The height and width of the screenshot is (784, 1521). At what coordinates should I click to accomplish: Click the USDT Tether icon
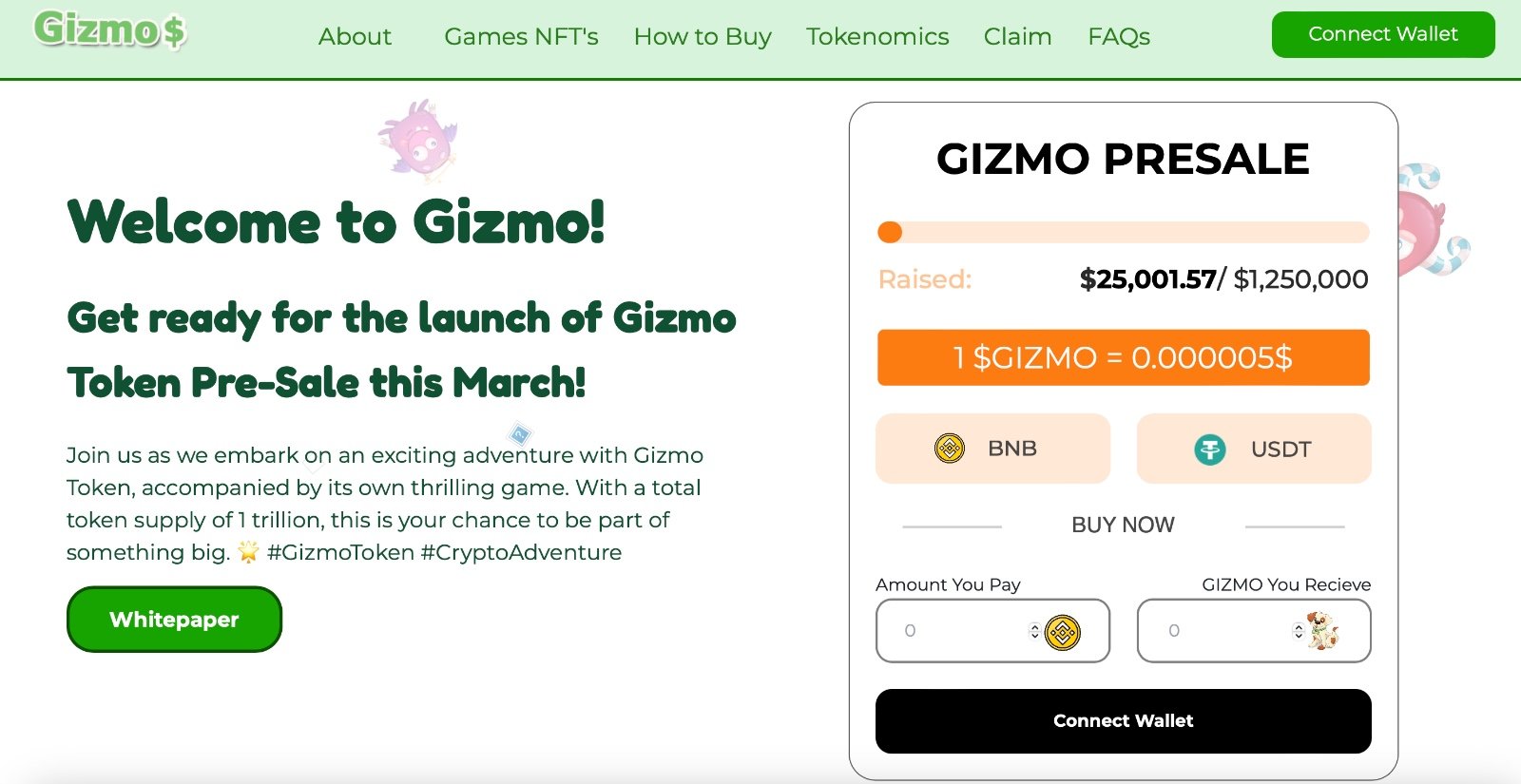pos(1210,449)
